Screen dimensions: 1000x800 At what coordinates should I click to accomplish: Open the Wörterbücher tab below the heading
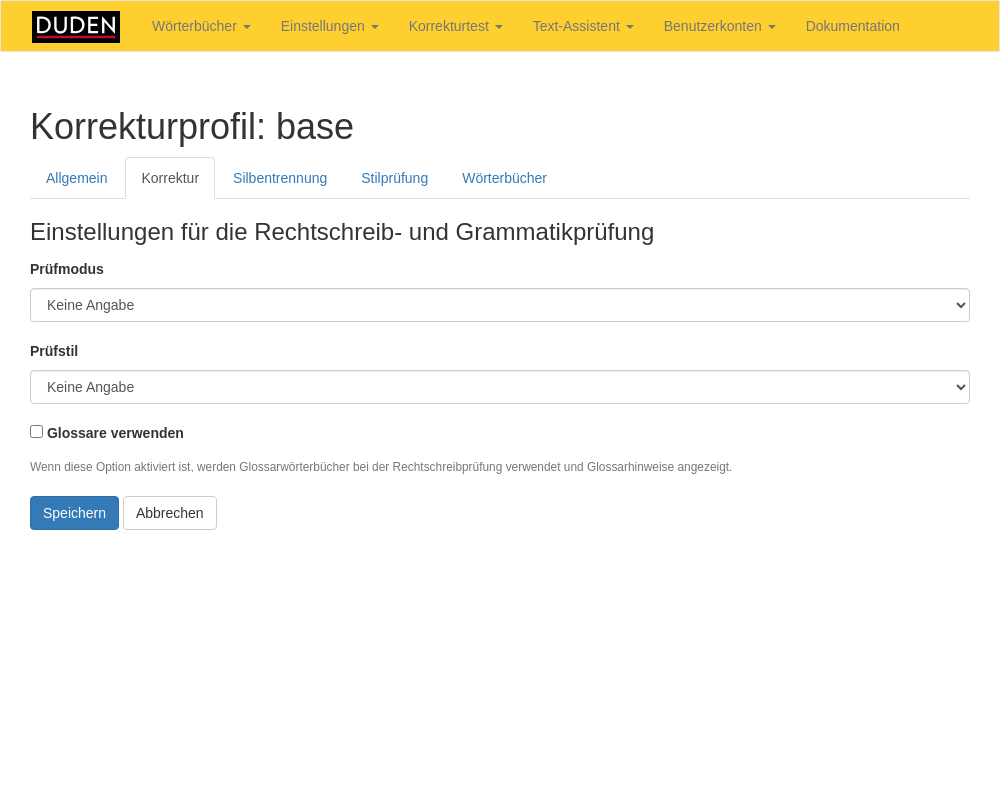click(504, 178)
